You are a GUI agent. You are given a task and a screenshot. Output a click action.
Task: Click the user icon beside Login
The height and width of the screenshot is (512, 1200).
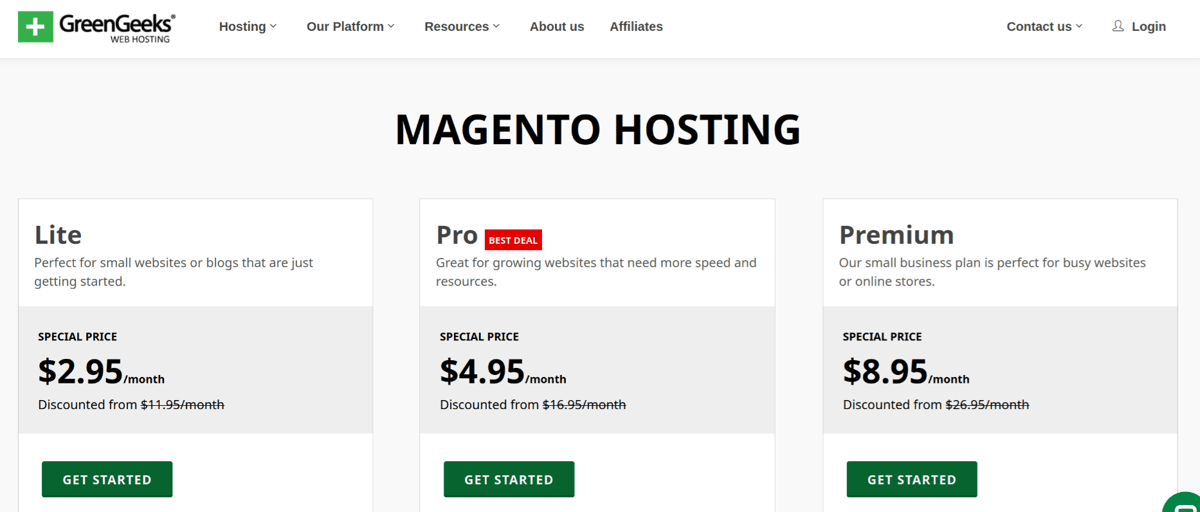pos(1118,26)
